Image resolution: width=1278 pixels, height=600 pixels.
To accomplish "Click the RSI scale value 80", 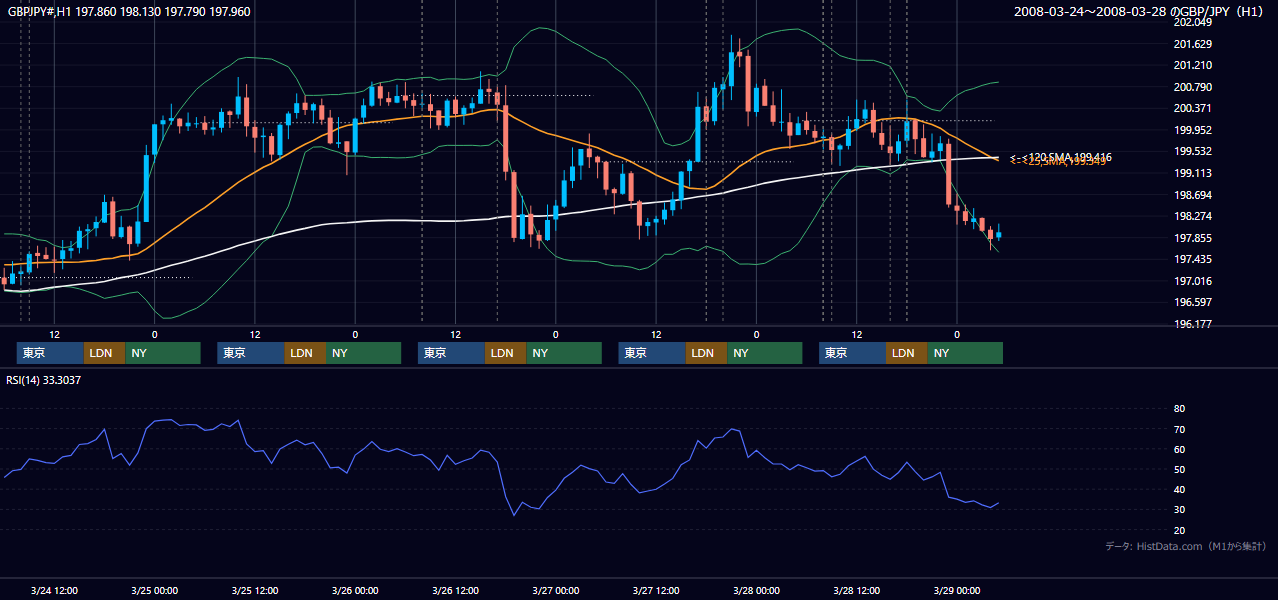I will tap(1180, 409).
